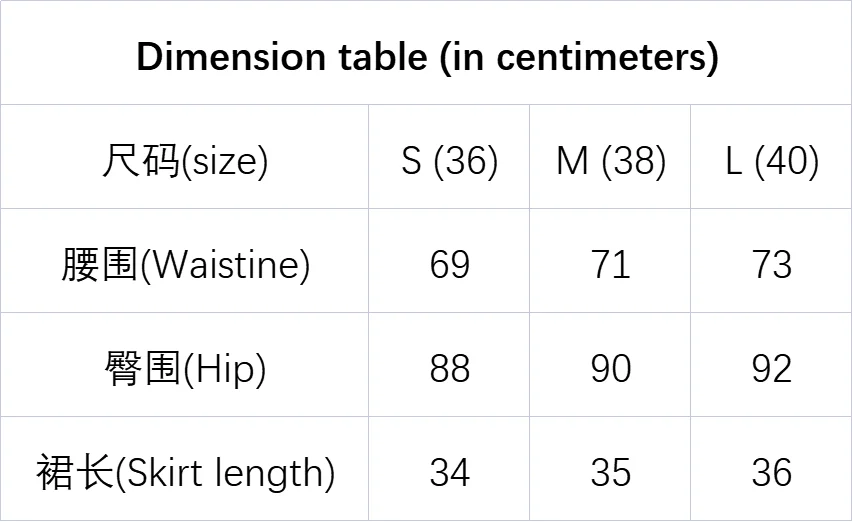Click the Chinese characters 尺码 in header
The image size is (853, 522).
click(x=141, y=161)
